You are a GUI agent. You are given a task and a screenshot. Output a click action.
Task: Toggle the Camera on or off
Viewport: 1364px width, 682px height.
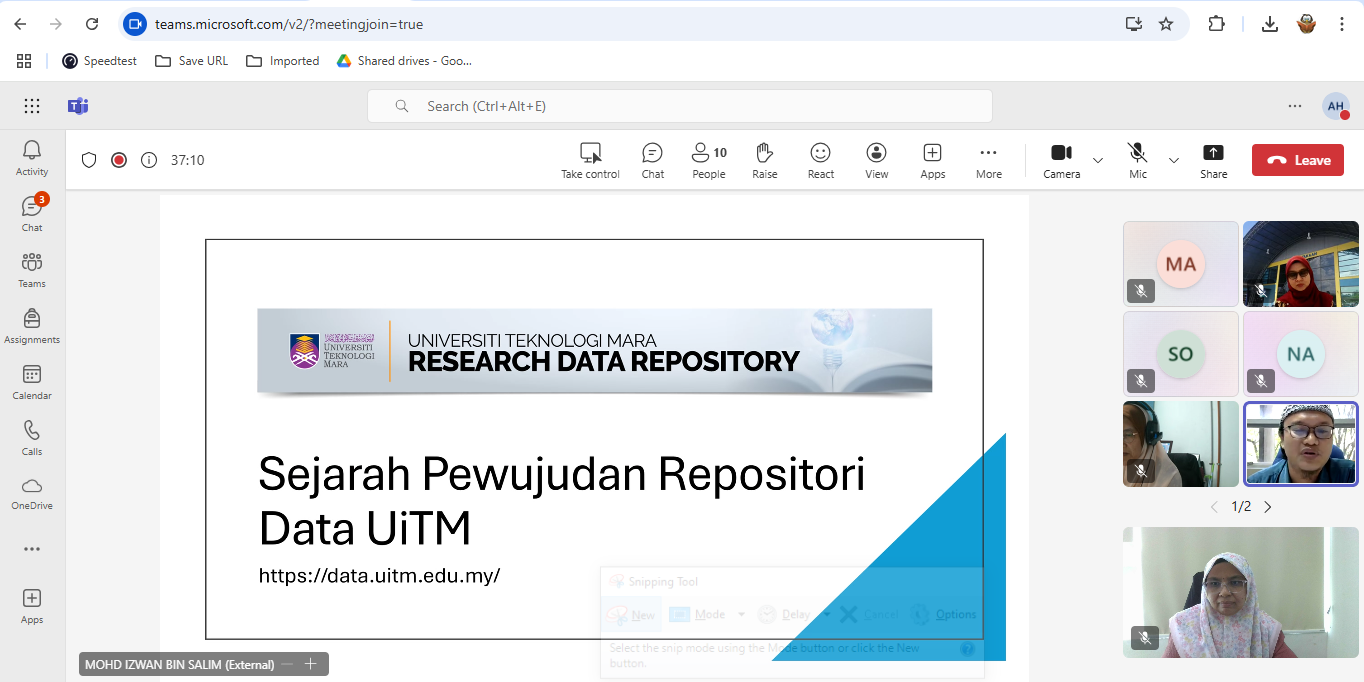[x=1061, y=160]
